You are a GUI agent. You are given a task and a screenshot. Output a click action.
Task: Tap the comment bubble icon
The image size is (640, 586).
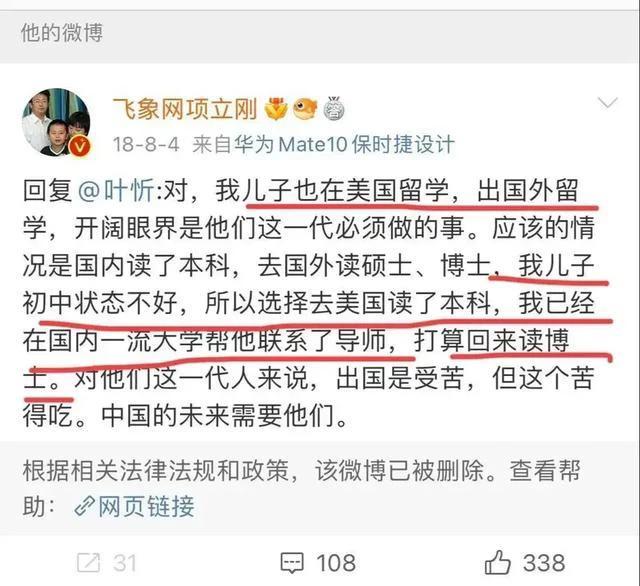tap(292, 563)
